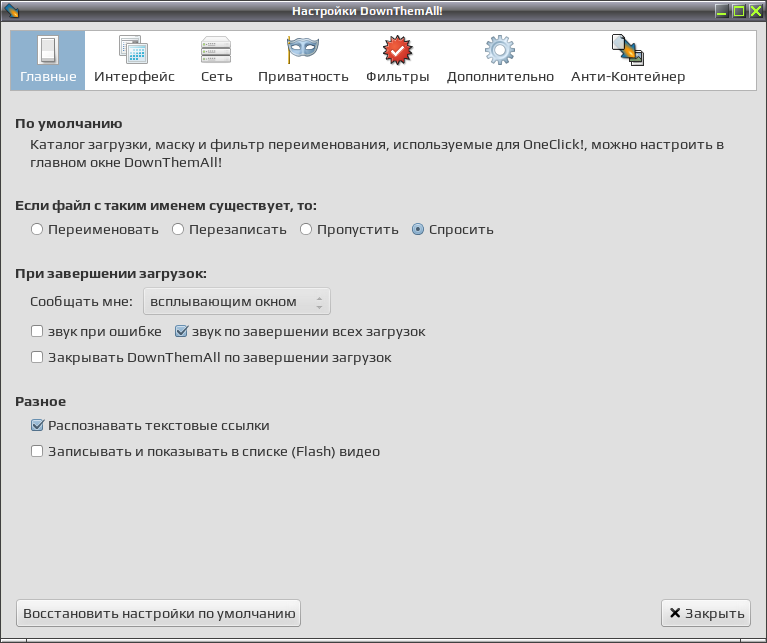Click the DownThemAll title bar app icon
The width and height of the screenshot is (767, 643).
coord(11,10)
